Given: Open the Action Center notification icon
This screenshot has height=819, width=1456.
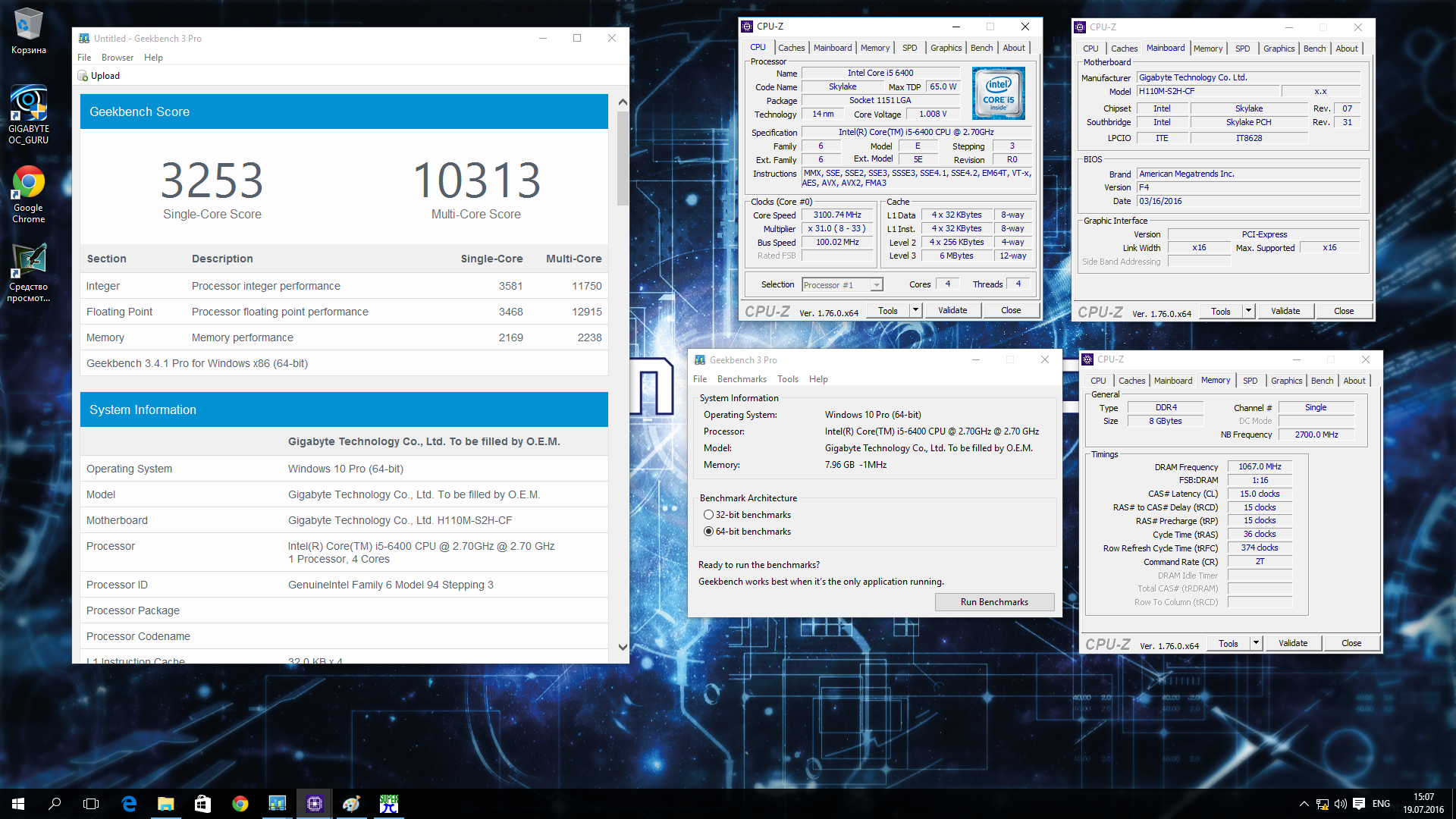Looking at the screenshot, I should (x=1358, y=804).
